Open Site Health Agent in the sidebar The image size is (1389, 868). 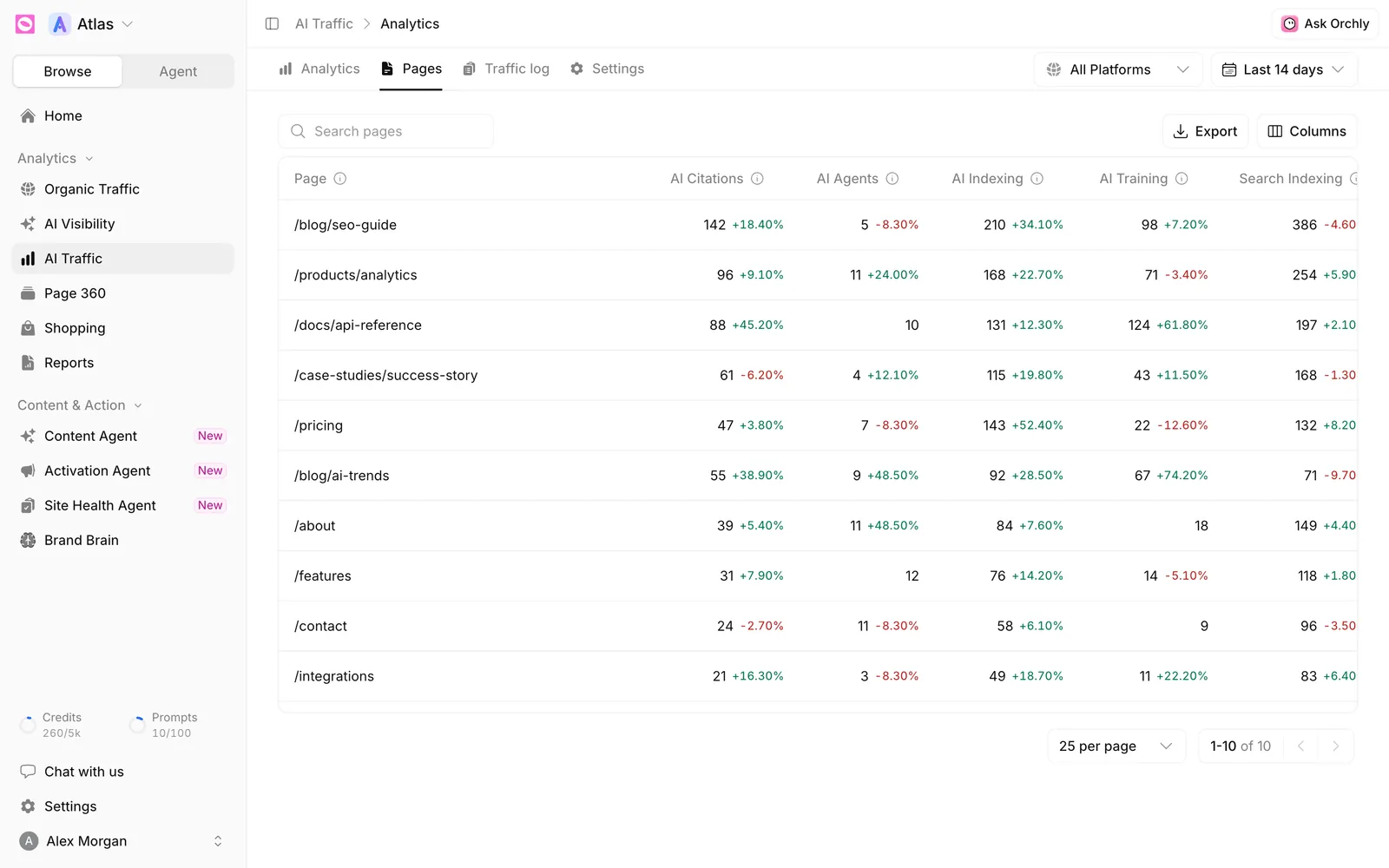pos(123,505)
